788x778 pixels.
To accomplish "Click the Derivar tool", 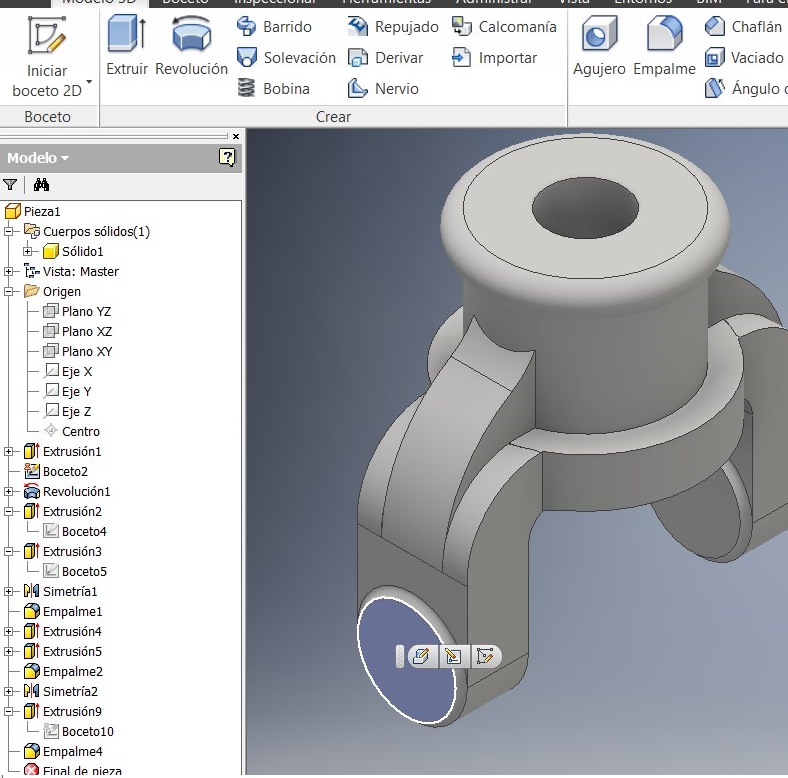I will pos(385,58).
